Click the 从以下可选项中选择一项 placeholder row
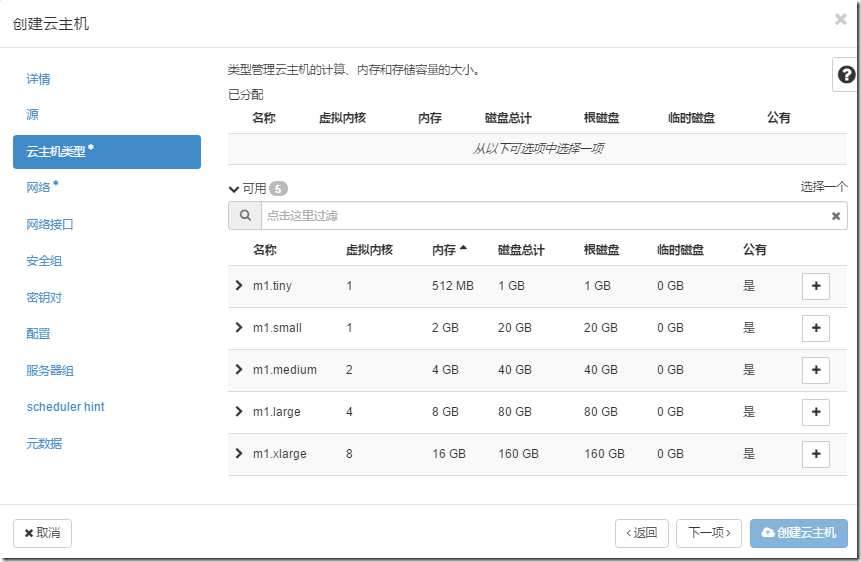Screen dimensions: 861x562 538,149
